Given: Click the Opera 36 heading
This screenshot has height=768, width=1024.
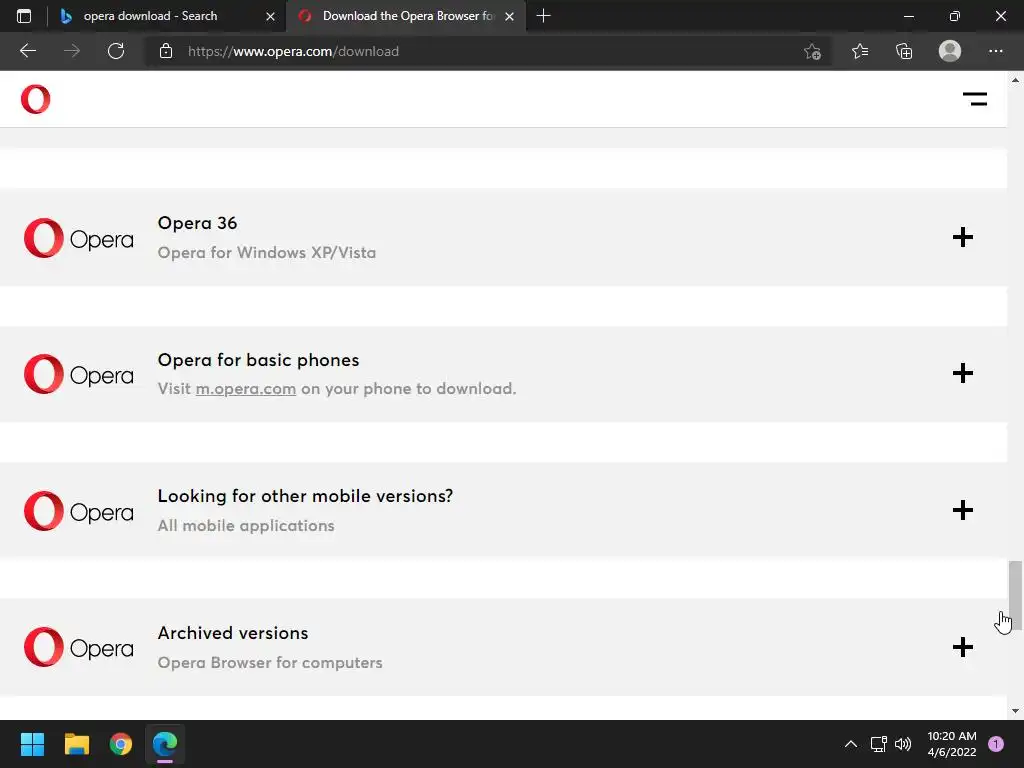Looking at the screenshot, I should click(x=197, y=223).
